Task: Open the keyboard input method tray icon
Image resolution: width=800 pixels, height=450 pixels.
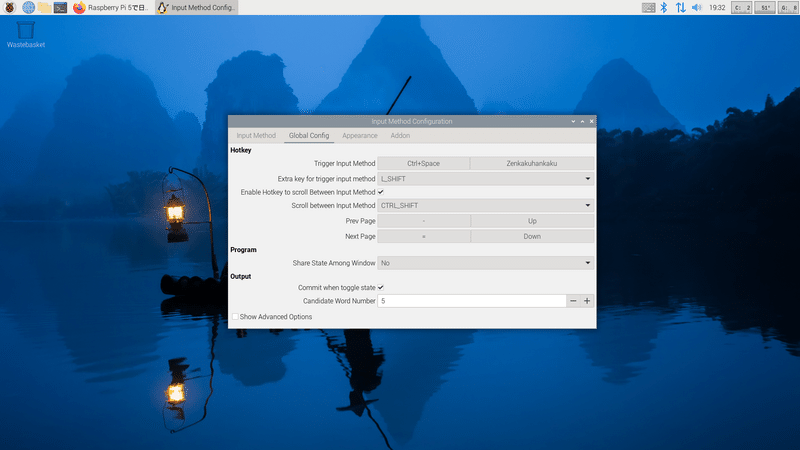Action: point(648,7)
